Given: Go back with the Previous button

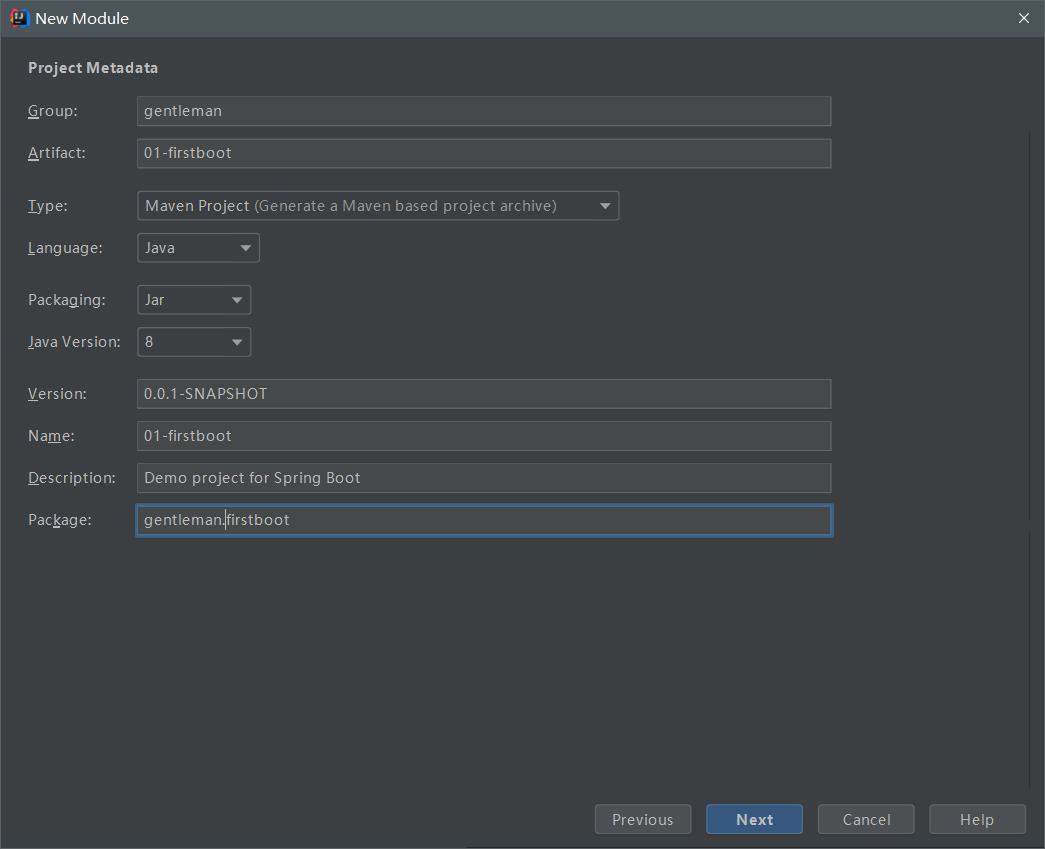Looking at the screenshot, I should click(x=642, y=820).
